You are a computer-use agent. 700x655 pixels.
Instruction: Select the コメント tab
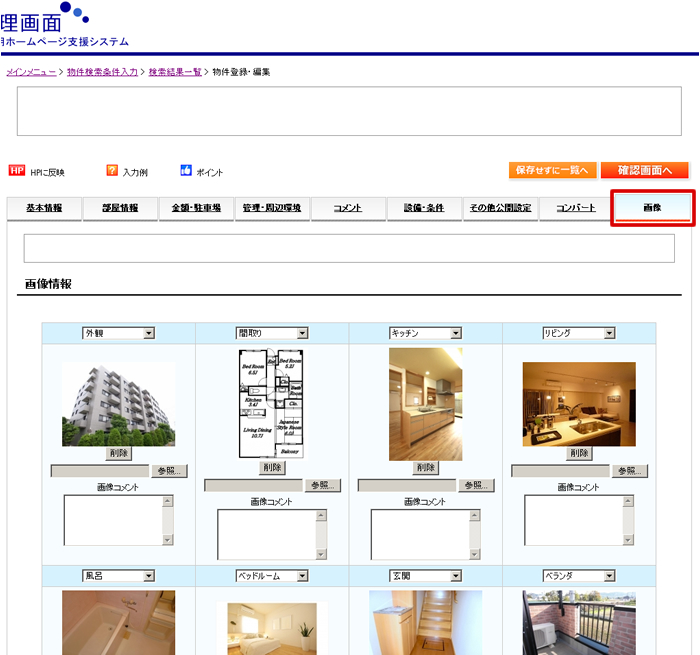[x=348, y=208]
